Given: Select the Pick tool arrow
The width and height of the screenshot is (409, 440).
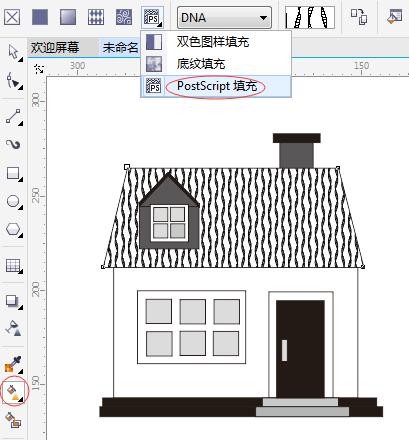Looking at the screenshot, I should tap(14, 53).
